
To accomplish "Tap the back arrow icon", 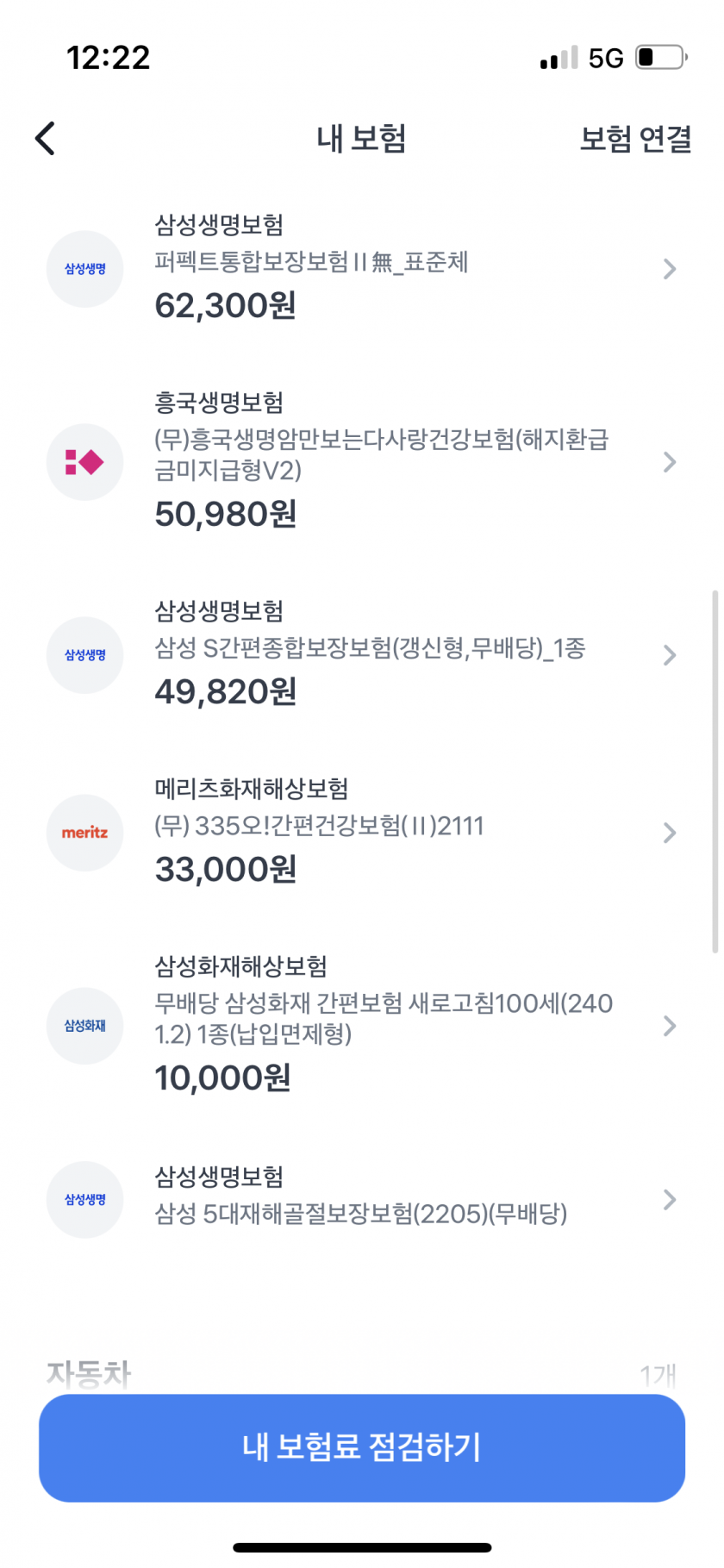I will pos(46,138).
